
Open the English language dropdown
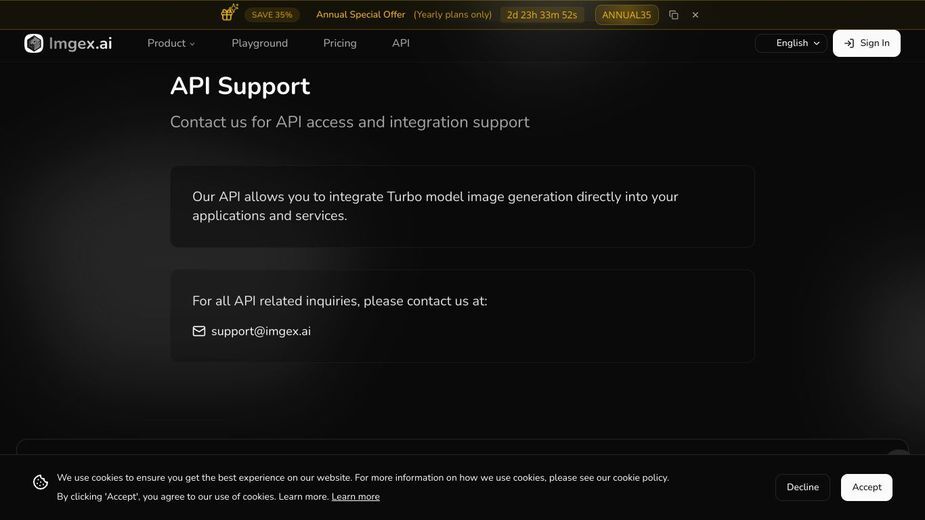(x=792, y=43)
